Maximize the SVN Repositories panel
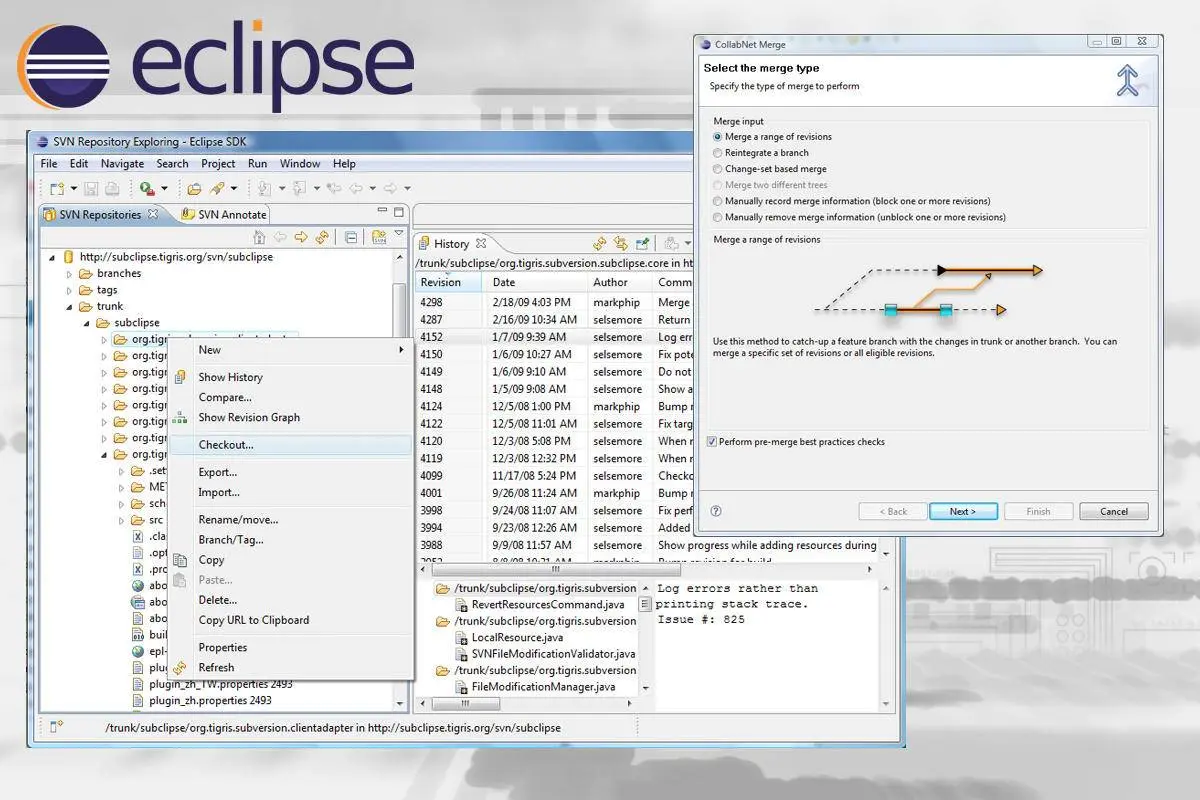Viewport: 1200px width, 800px height. [399, 212]
